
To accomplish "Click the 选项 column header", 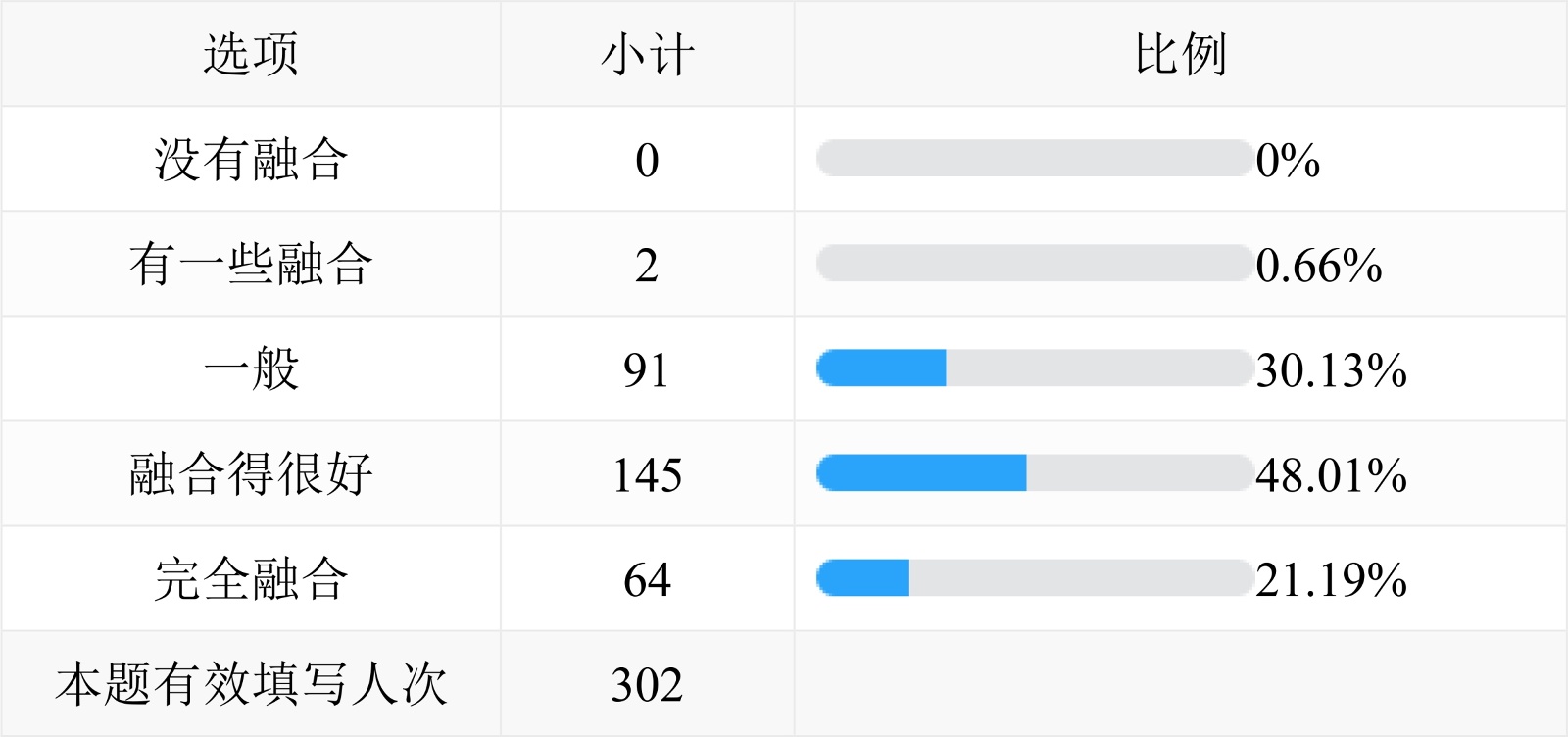I will pos(251,54).
